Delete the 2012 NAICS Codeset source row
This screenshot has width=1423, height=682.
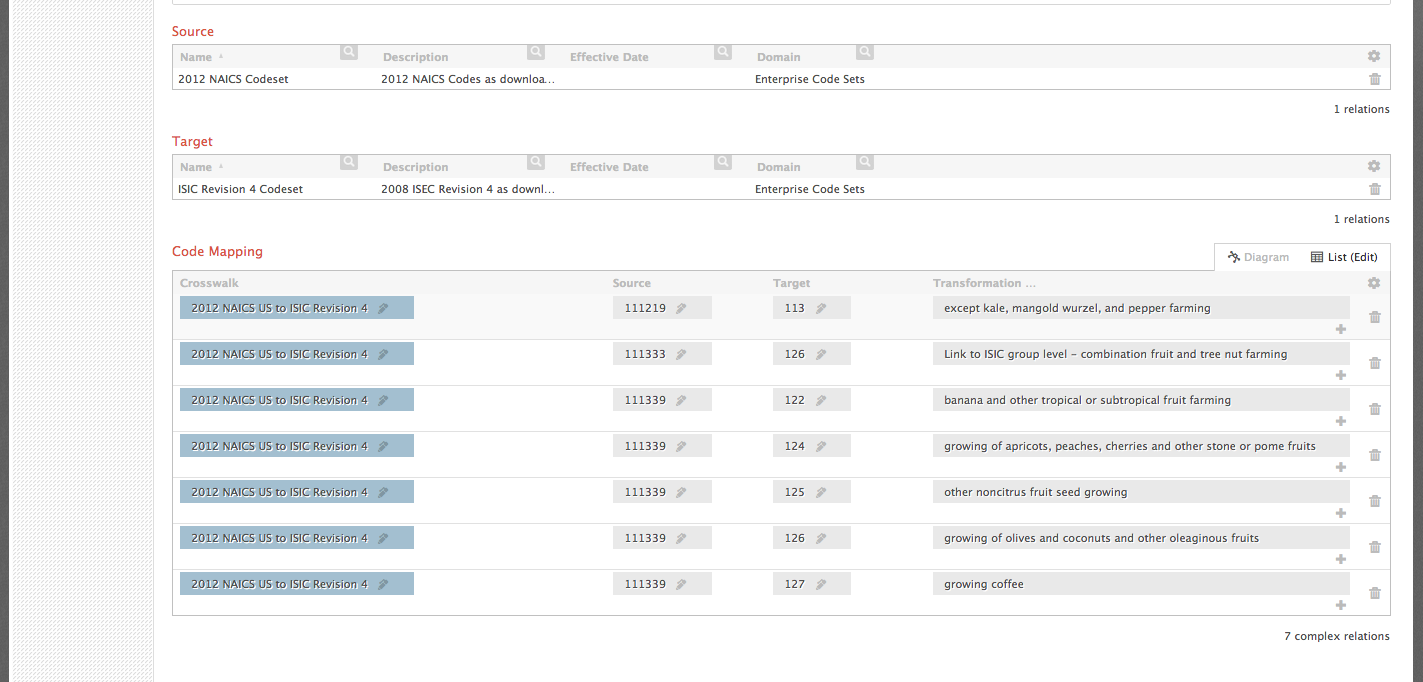[1375, 79]
